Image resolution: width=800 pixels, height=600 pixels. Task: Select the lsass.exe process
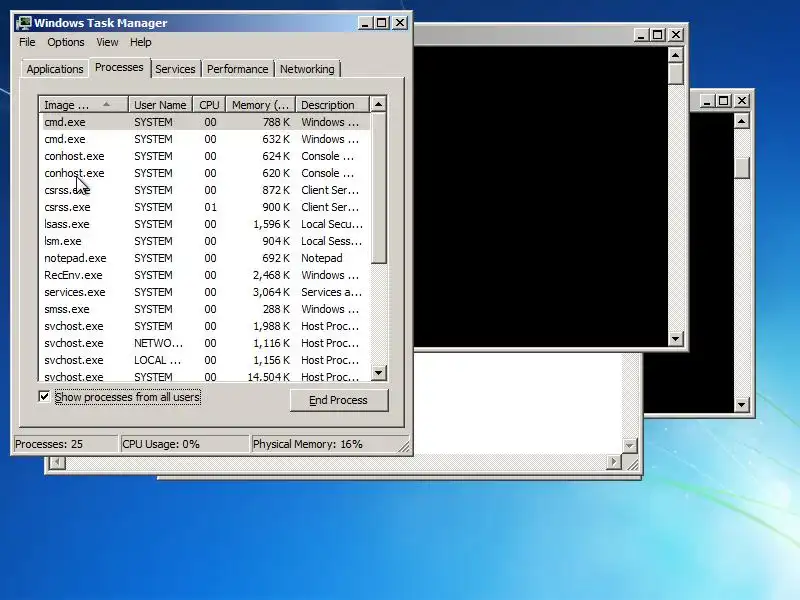click(204, 224)
